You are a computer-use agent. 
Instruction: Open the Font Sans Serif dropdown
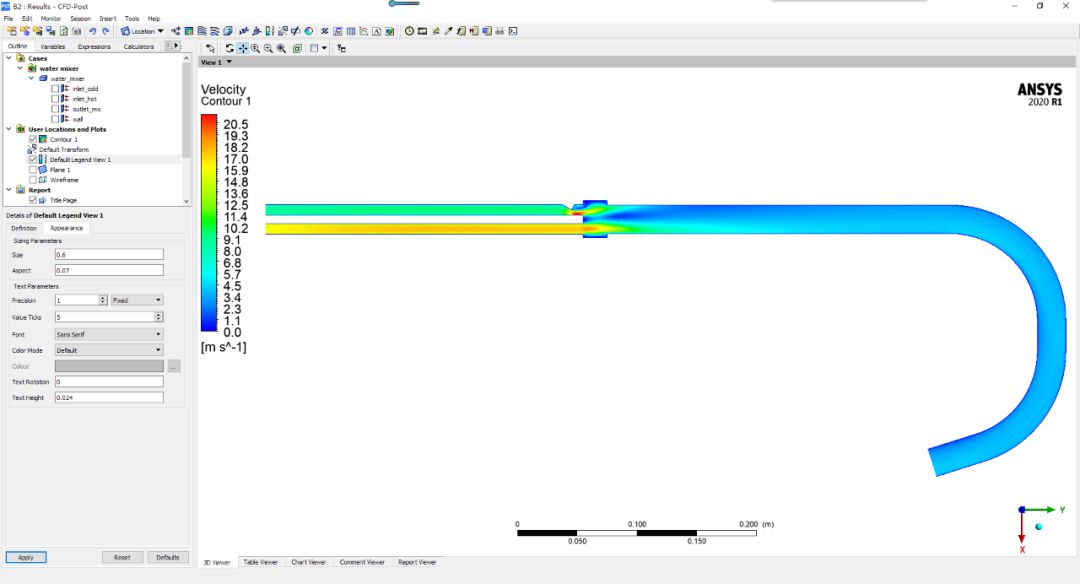point(109,334)
